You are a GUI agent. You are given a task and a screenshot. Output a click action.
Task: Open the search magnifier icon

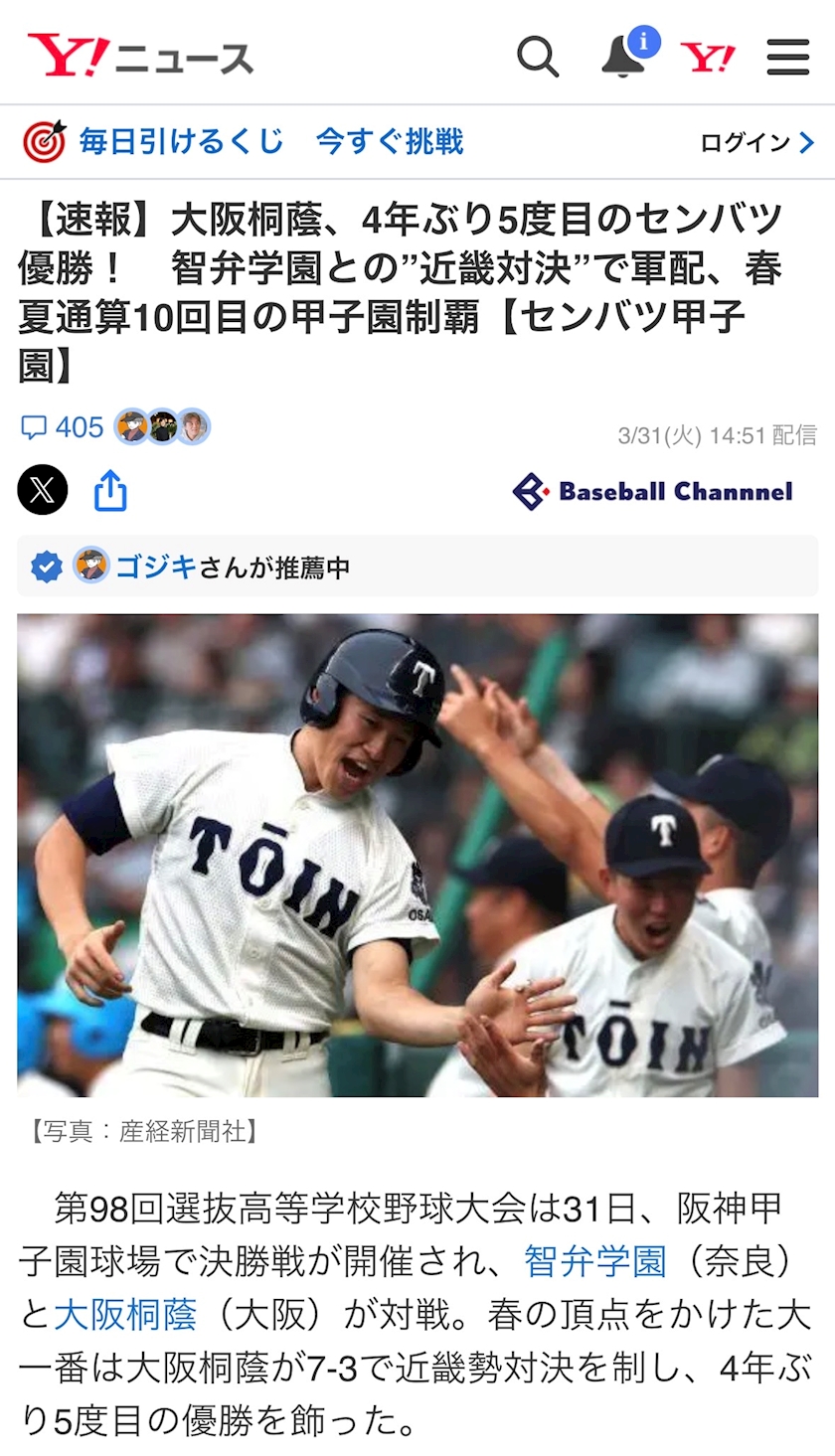[x=538, y=57]
